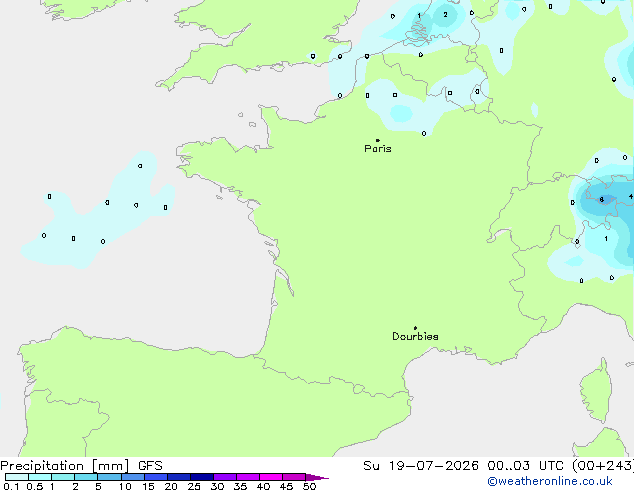Select the Paris location dot marker
The height and width of the screenshot is (490, 634).
click(378, 140)
